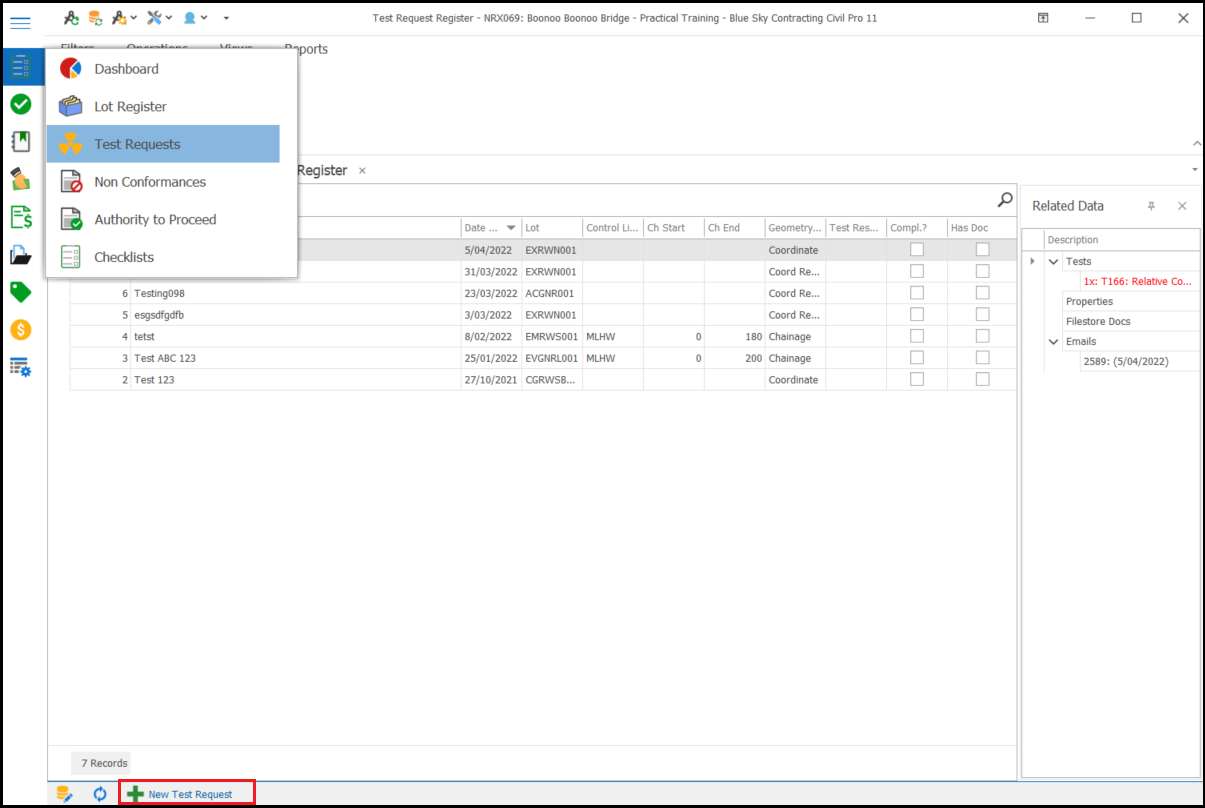Click the New Test Request button
Screen dimensions: 1205x808
[x=188, y=794]
